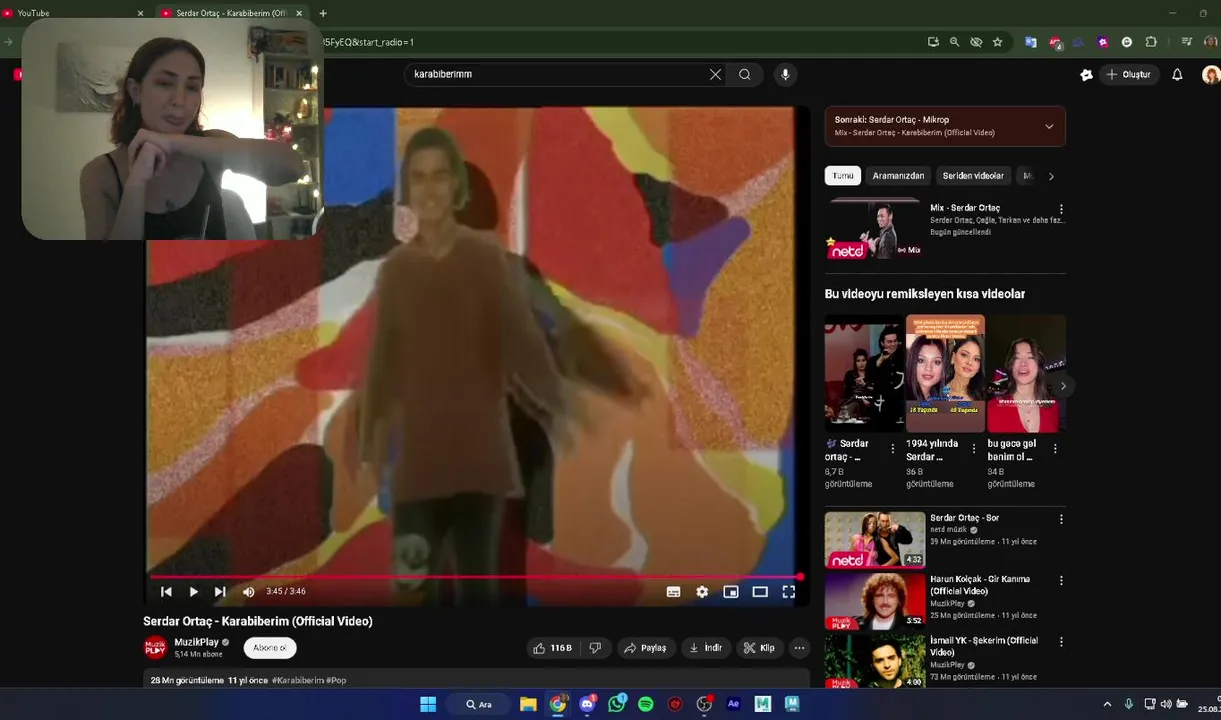The height and width of the screenshot is (720, 1221).
Task: Open the MuzikPlay channel name link
Action: (196, 642)
